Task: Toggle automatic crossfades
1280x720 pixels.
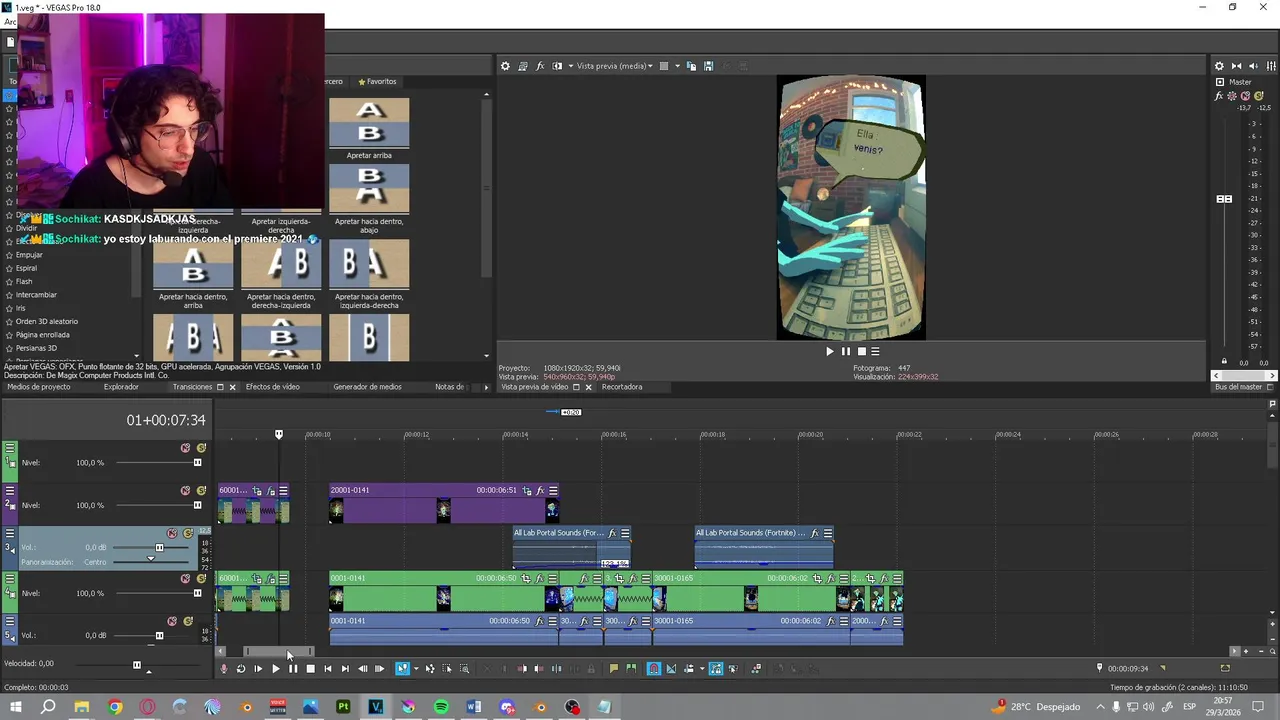Action: tap(671, 669)
